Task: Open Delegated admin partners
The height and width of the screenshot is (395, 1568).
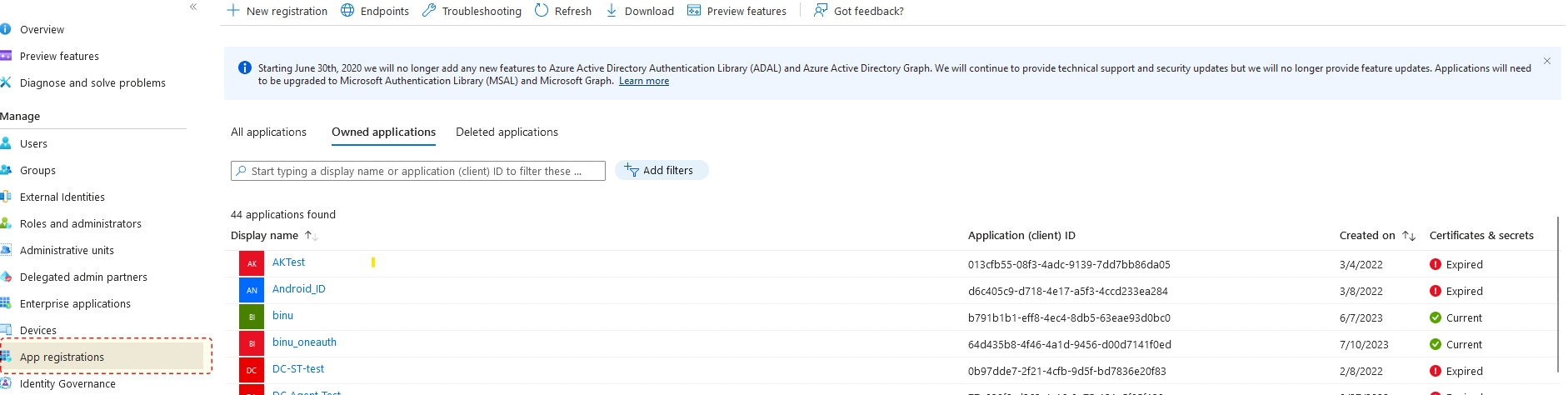Action: tap(83, 277)
